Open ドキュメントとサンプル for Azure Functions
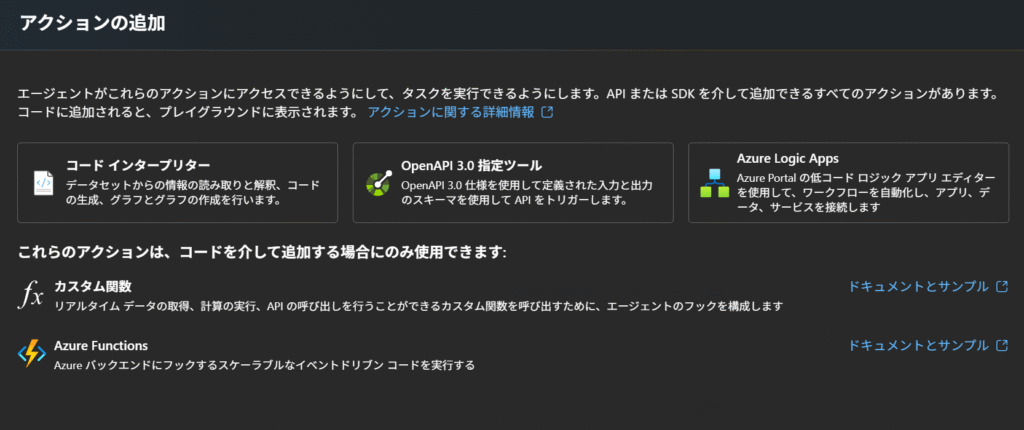Screen dimensions: 1024x430 point(918,345)
